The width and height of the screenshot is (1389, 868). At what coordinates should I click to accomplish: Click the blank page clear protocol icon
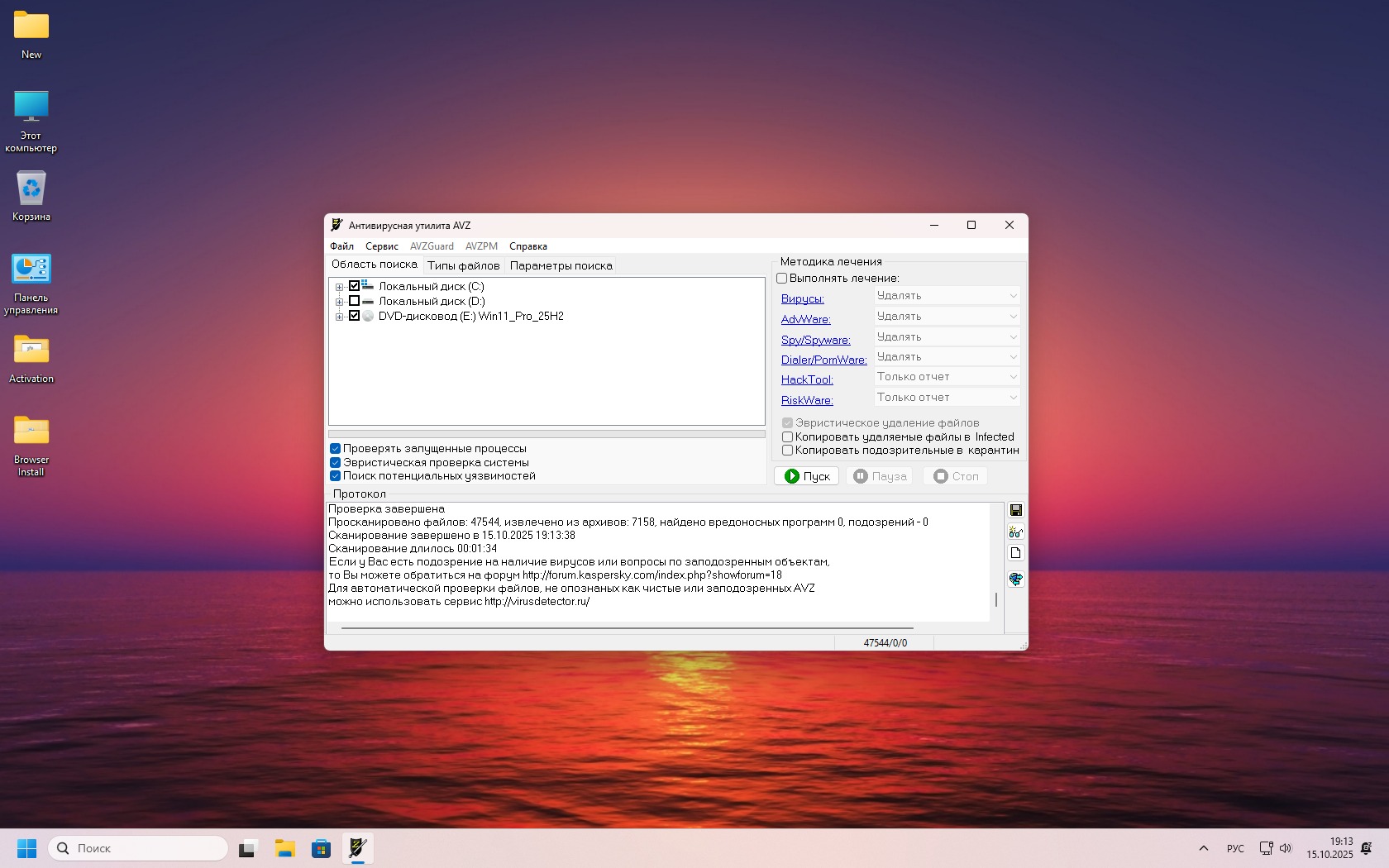point(1015,553)
